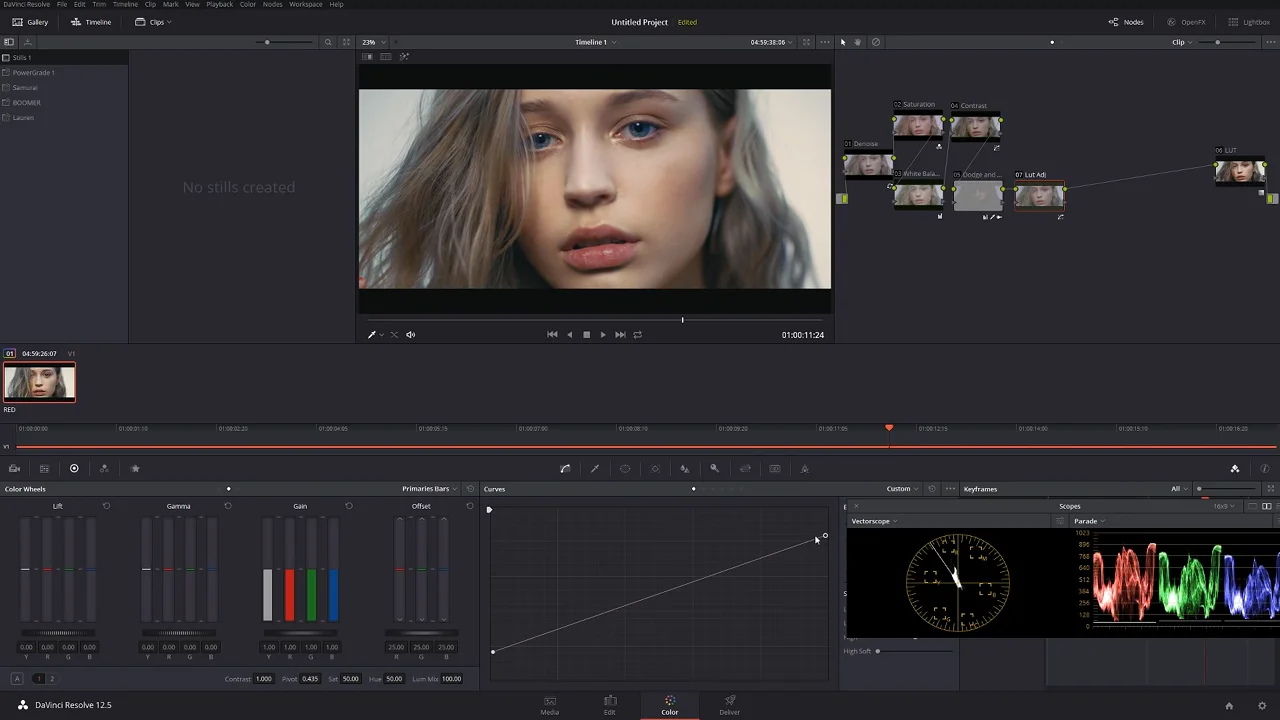Open the Keyframes All dropdown
The width and height of the screenshot is (1280, 720).
point(1179,489)
